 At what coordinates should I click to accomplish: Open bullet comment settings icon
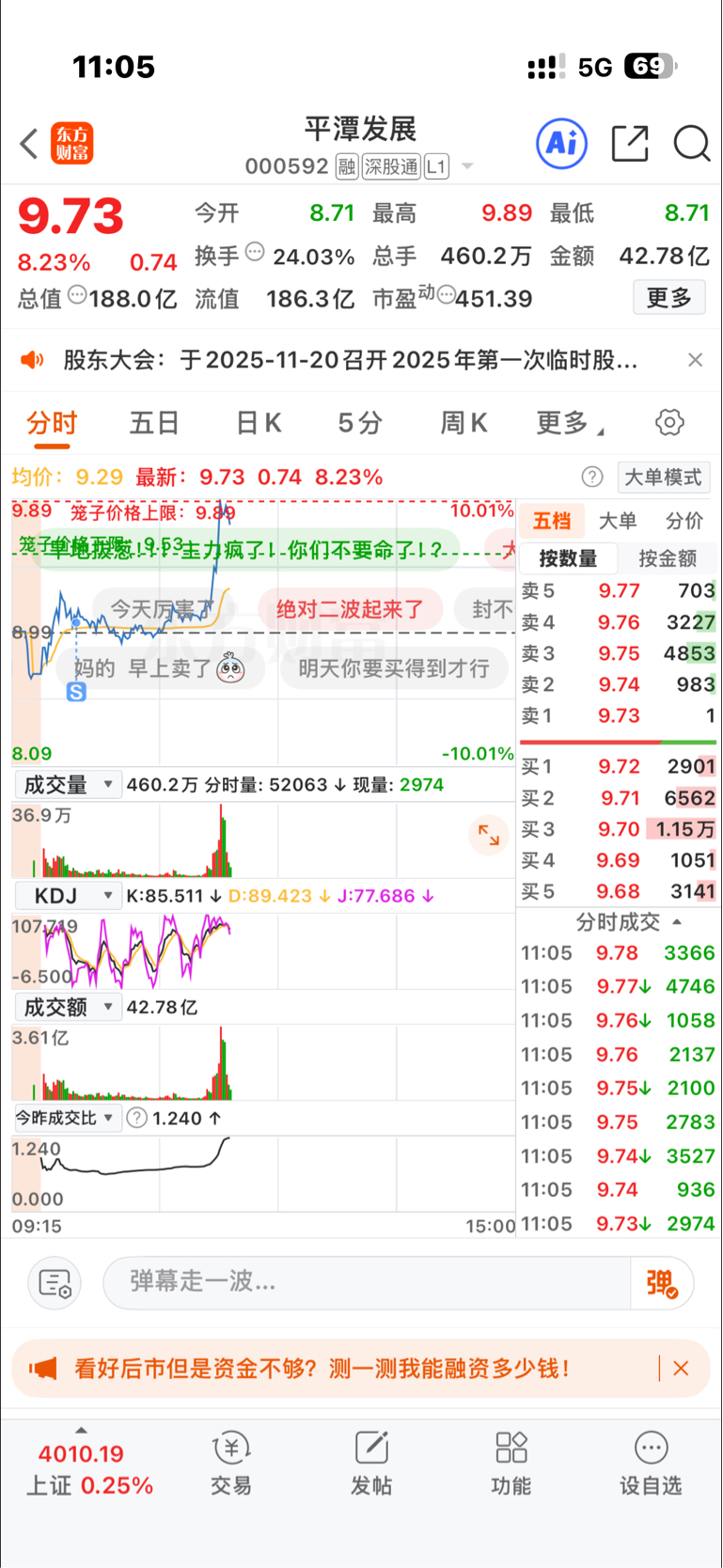tap(55, 1282)
